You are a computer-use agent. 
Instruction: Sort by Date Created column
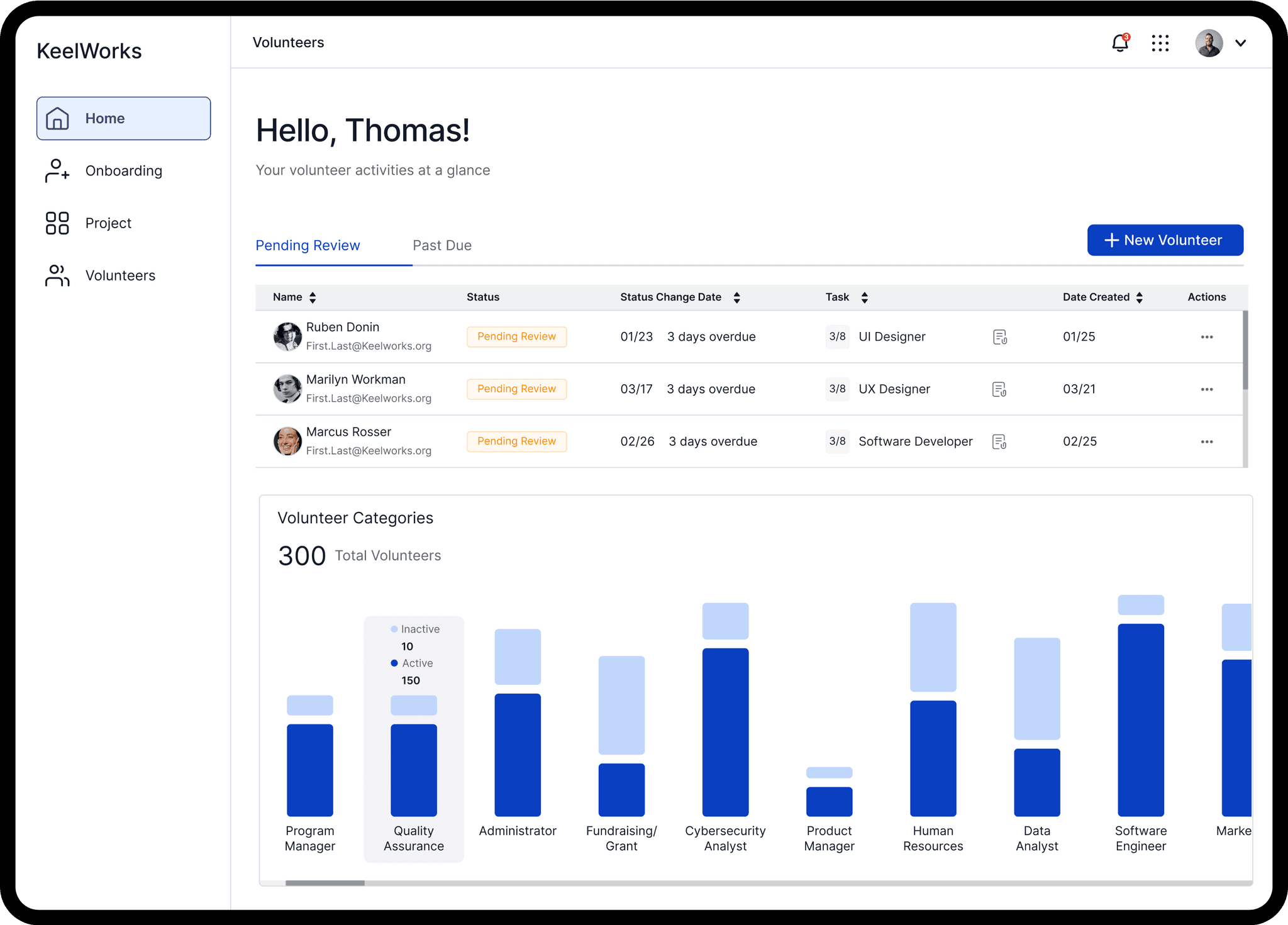[1139, 297]
